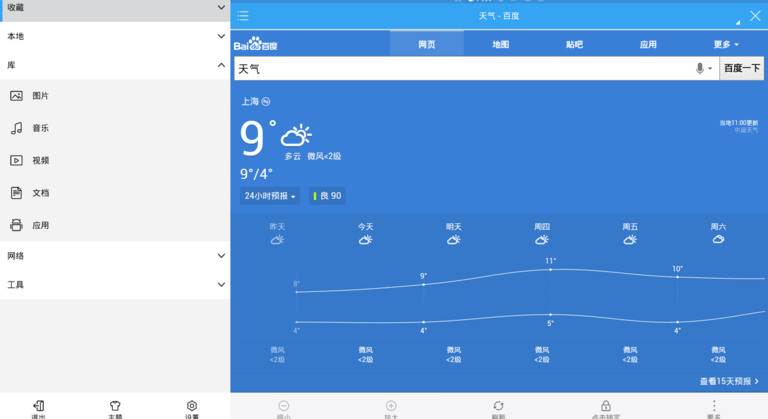
Task: Click the 当地11:00更新 update time text
Action: pos(739,123)
